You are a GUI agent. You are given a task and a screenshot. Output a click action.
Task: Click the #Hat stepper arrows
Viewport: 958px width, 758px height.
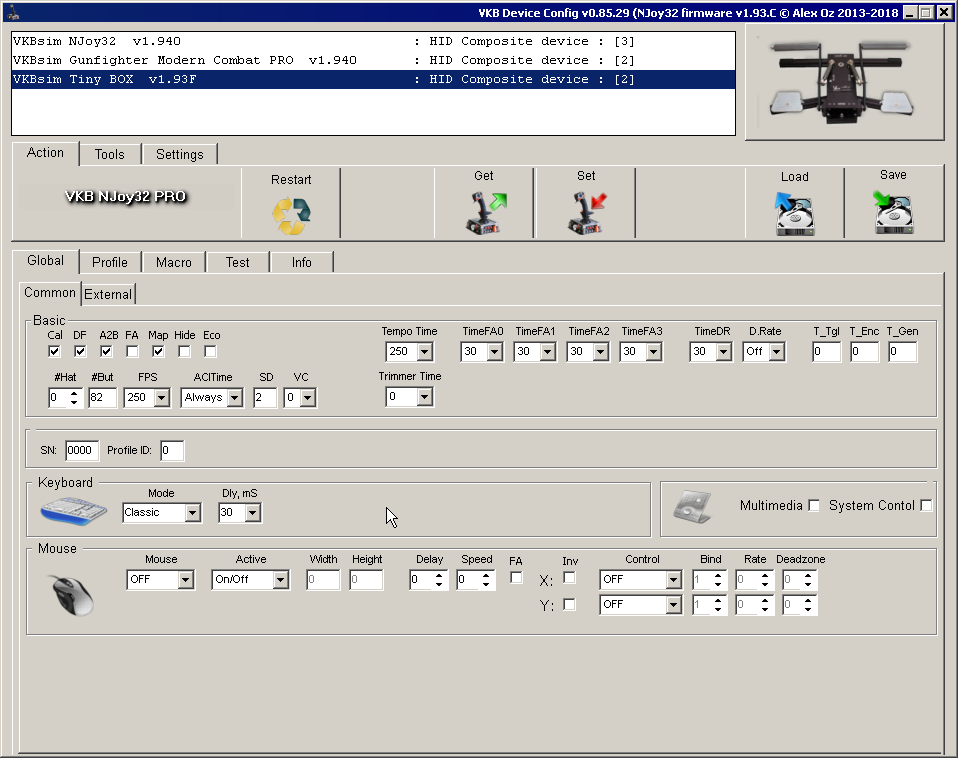click(74, 398)
